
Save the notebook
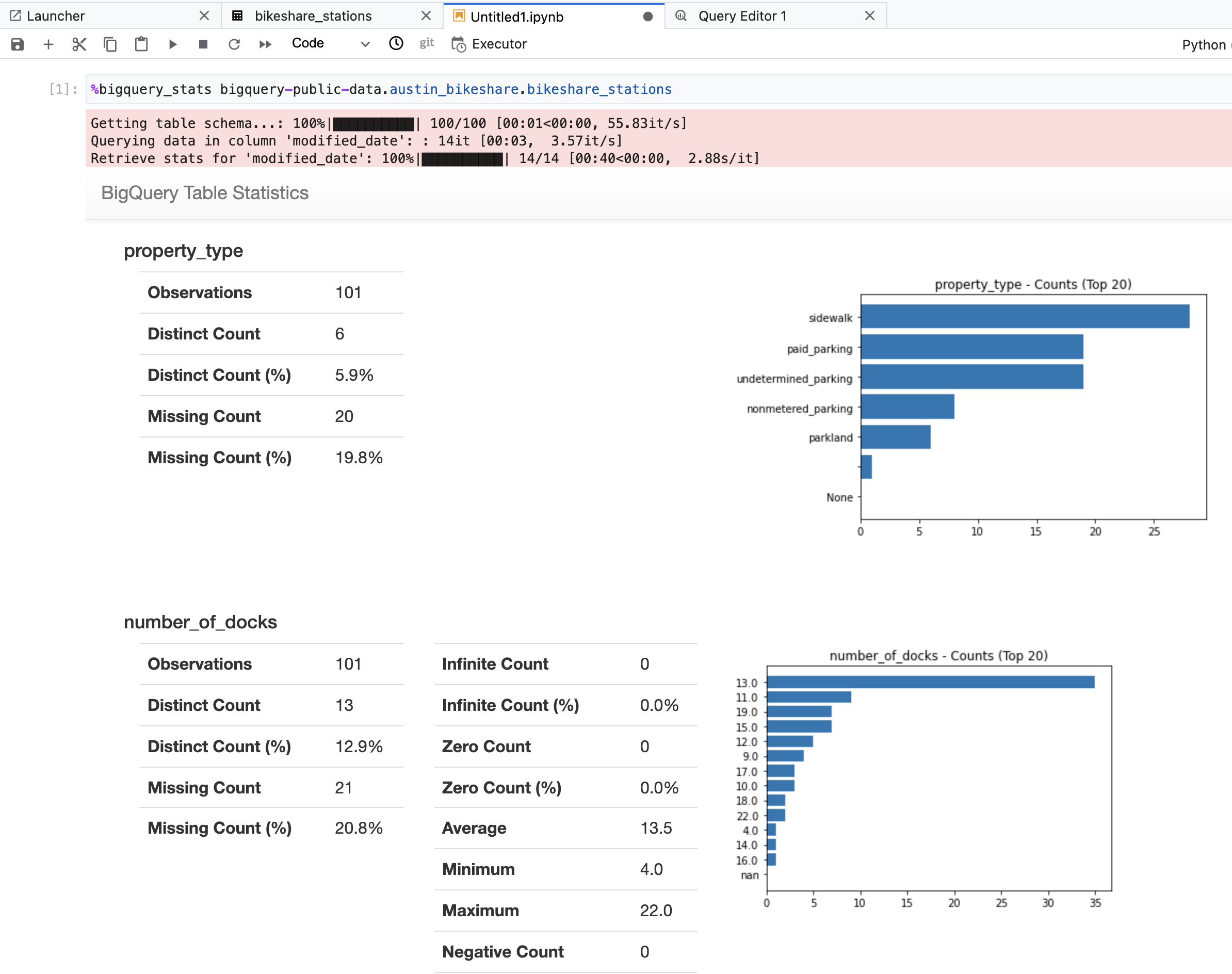click(x=17, y=44)
